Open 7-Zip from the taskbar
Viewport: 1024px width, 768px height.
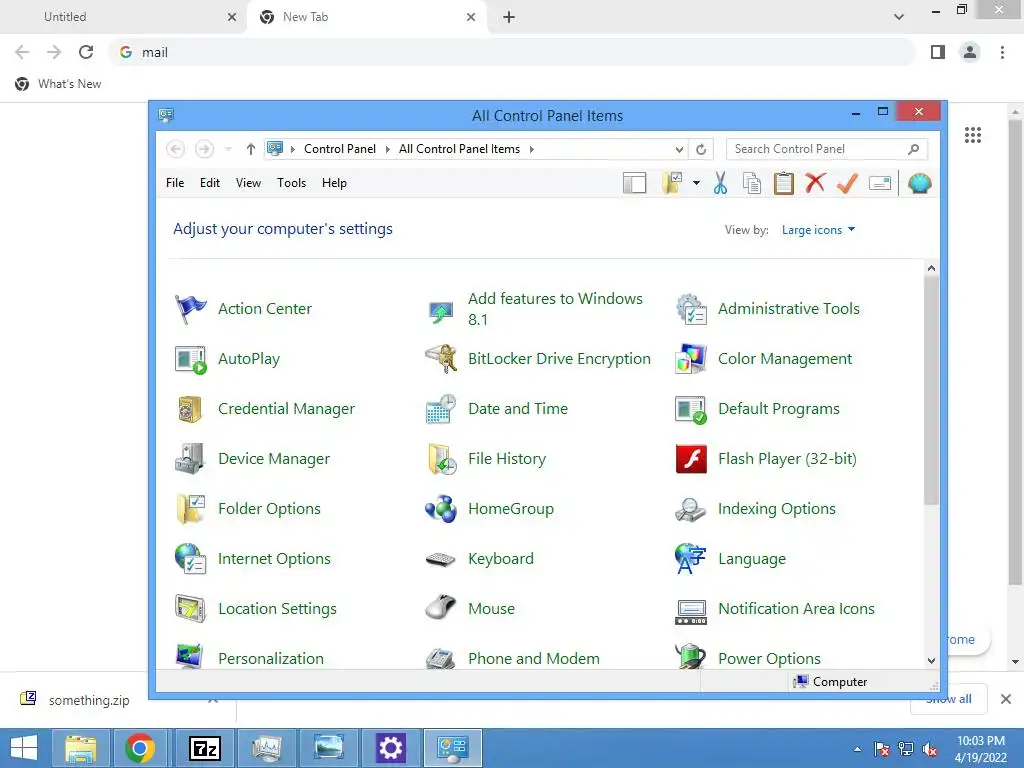[x=204, y=748]
